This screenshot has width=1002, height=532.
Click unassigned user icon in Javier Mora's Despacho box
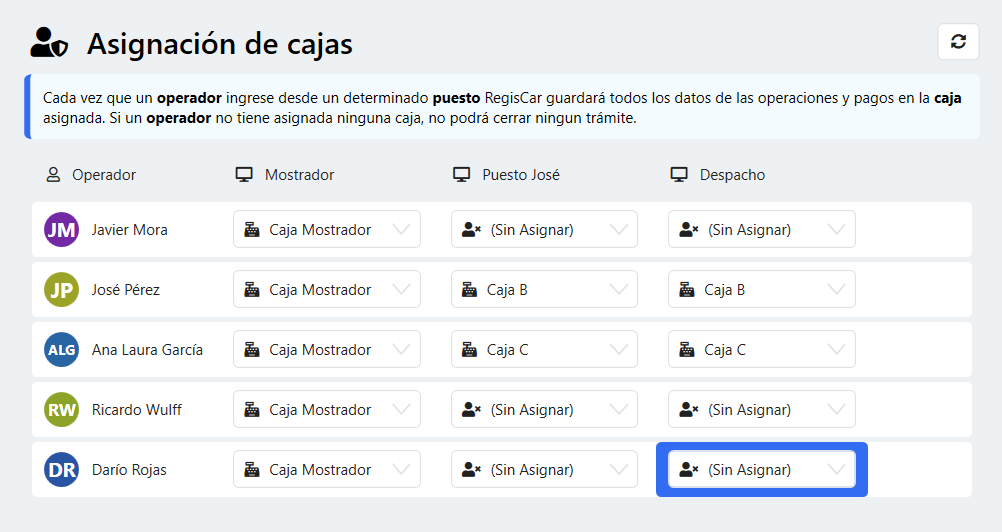[x=688, y=230]
